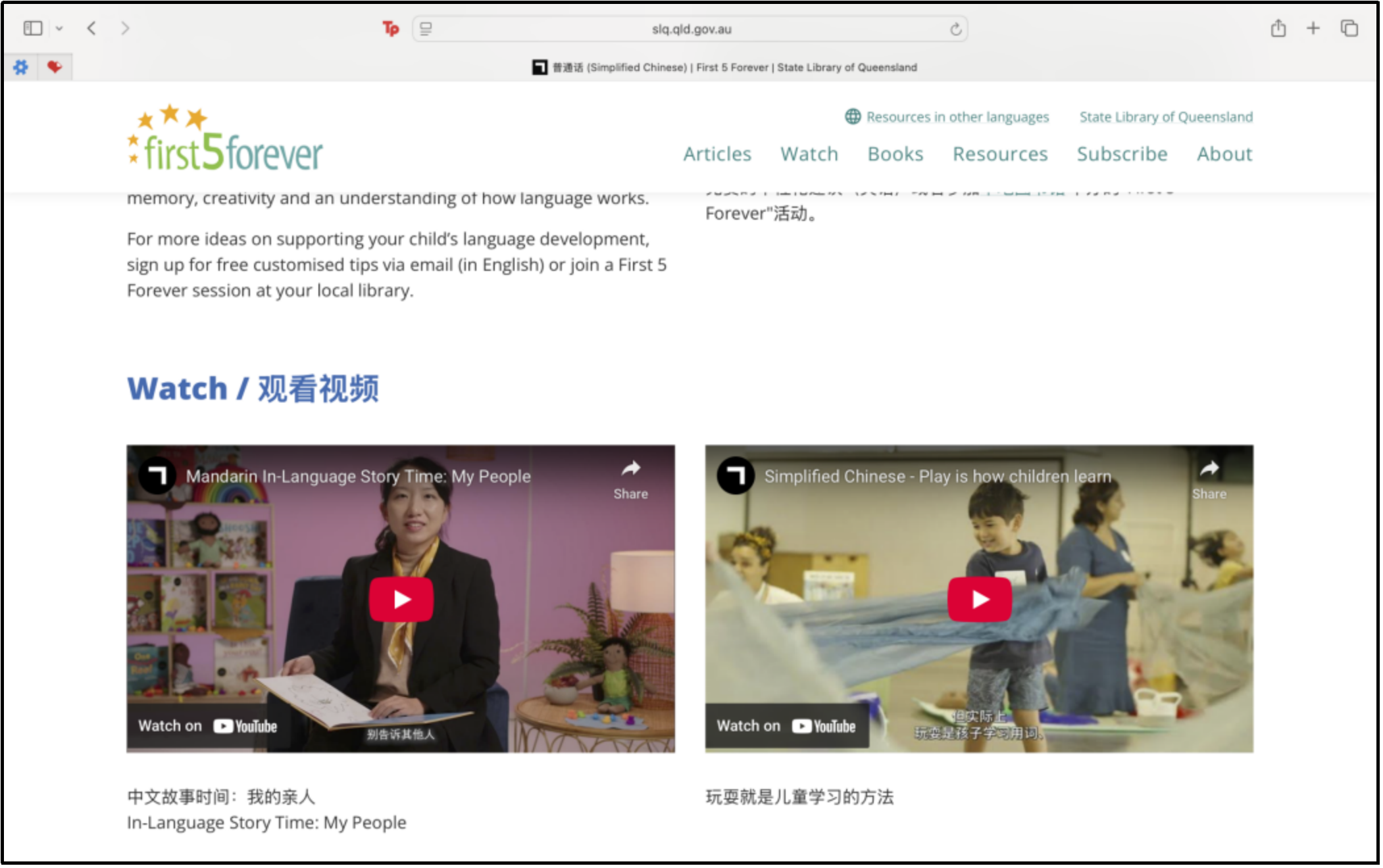
Task: Switch to the red heart pinned tab
Action: click(x=55, y=67)
